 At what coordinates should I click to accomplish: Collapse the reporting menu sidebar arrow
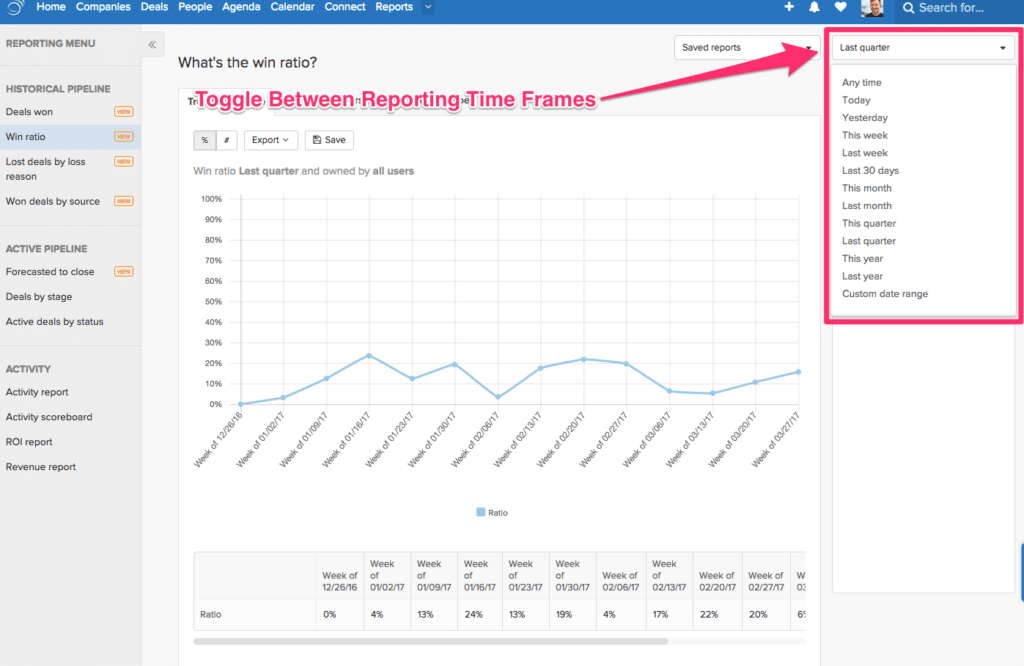click(152, 44)
